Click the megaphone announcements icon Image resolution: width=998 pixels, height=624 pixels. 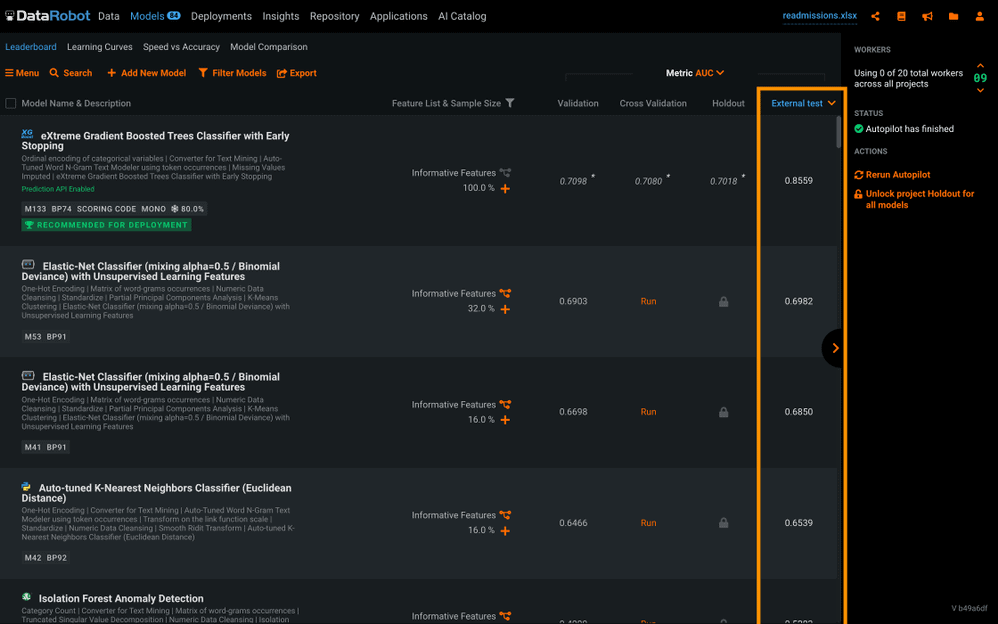pos(927,17)
